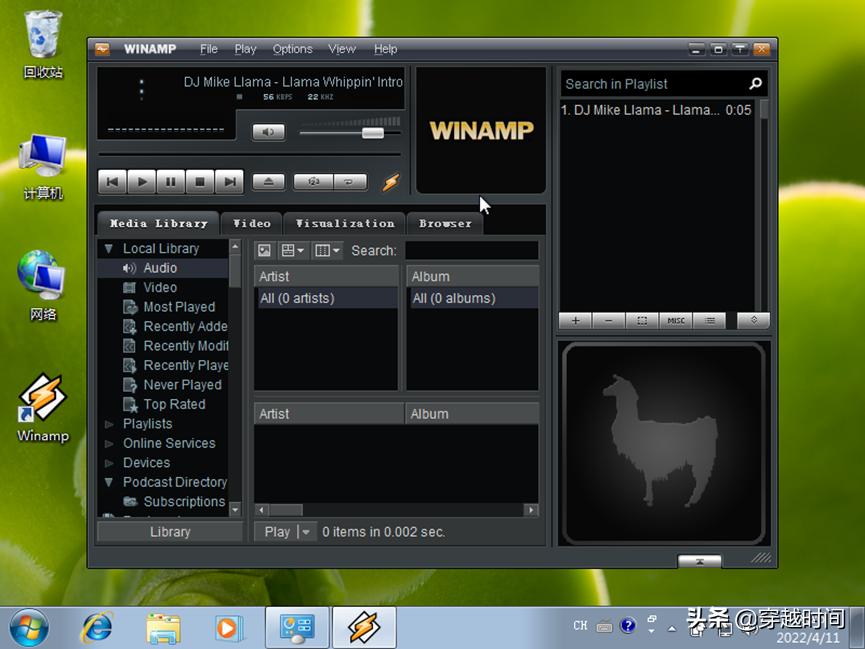Click the playlist Add (+) button

click(x=575, y=321)
